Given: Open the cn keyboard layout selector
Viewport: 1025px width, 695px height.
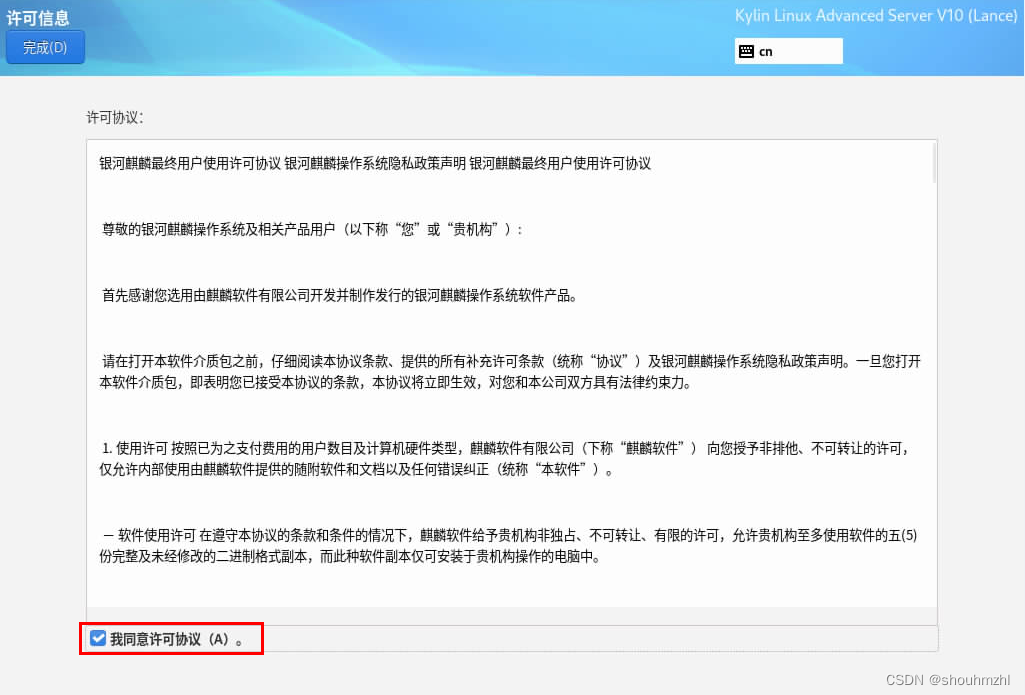Looking at the screenshot, I should pyautogui.click(x=788, y=51).
